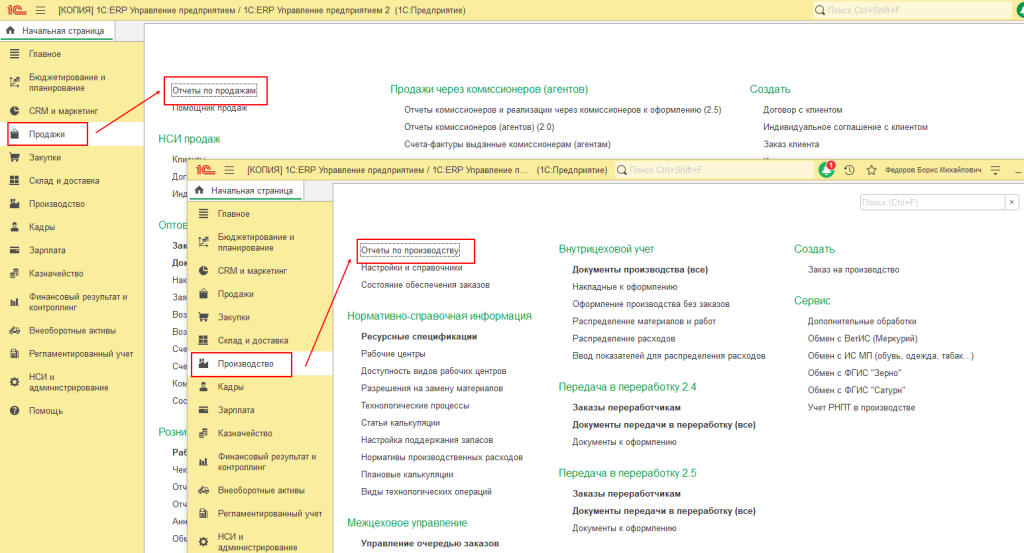Screen dimensions: 1024x553
Task: Open the notifications bell with red badge
Action: (x=826, y=171)
